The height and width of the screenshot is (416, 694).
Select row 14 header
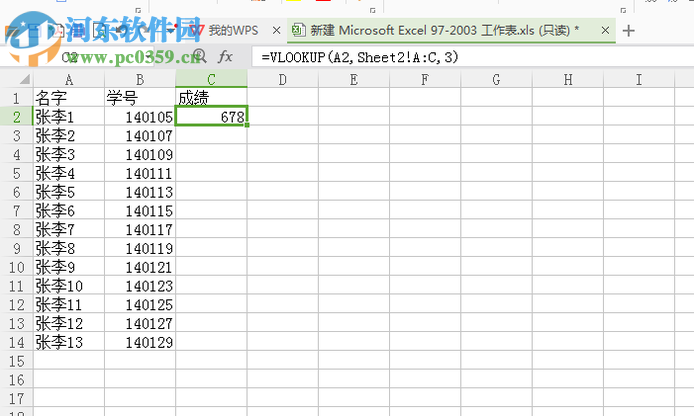click(16, 342)
